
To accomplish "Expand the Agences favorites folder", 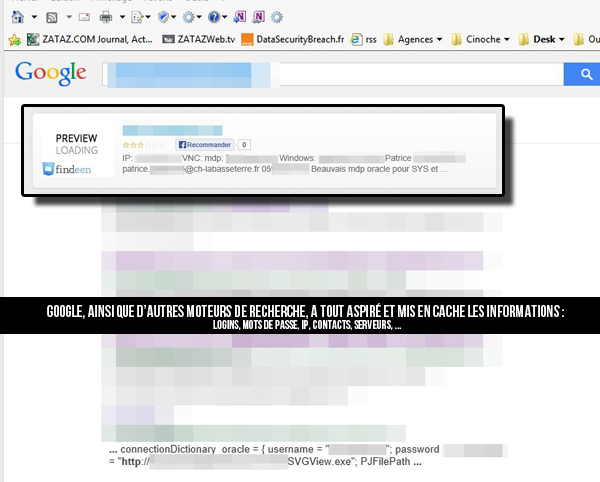I will [412, 39].
